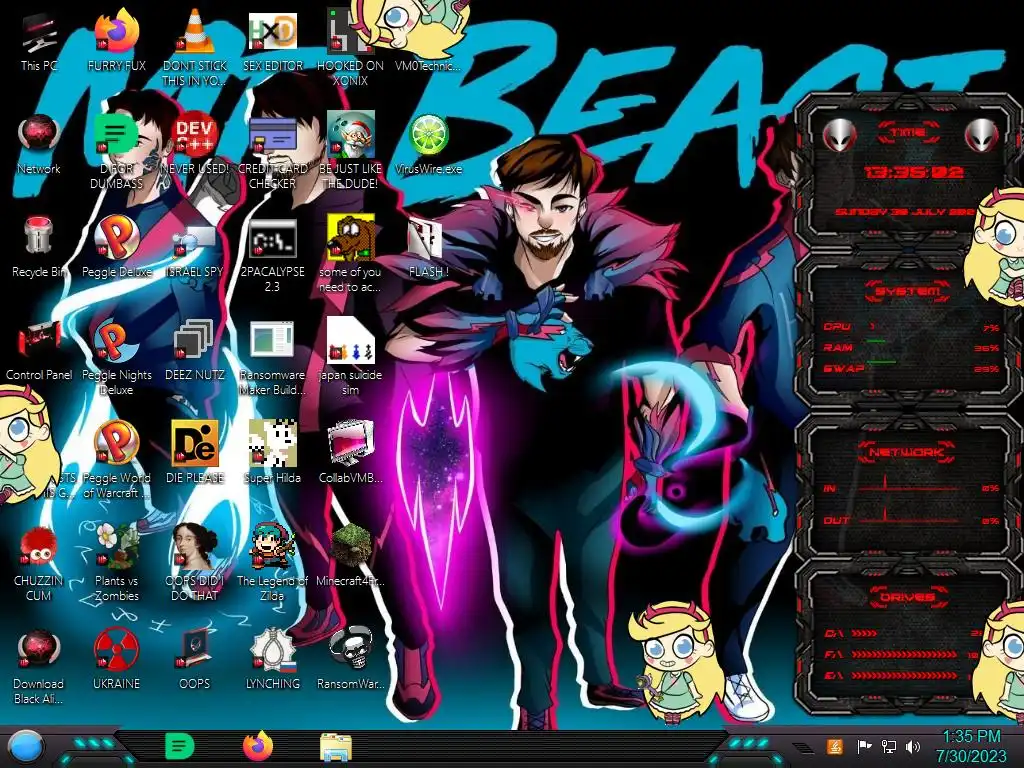Click the left alien head on Time widget
1024x768 pixels.
coord(839,135)
